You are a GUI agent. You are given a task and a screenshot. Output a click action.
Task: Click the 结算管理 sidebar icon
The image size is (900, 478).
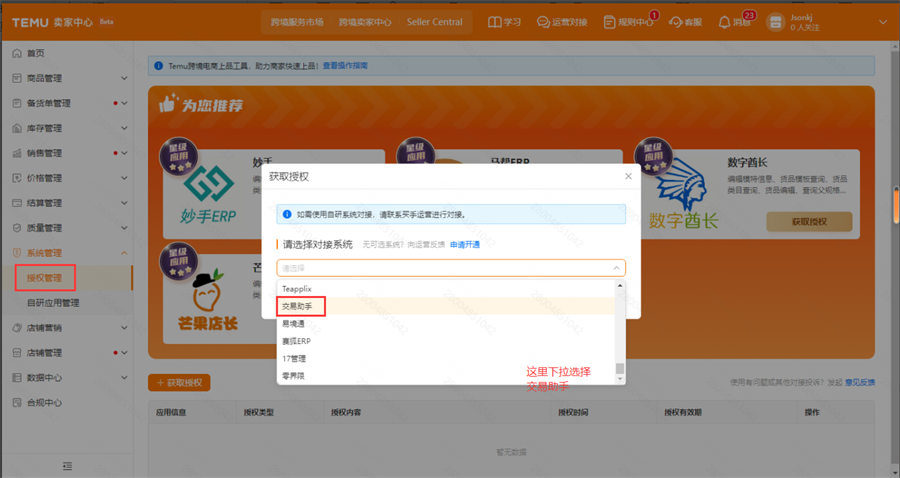[17, 203]
